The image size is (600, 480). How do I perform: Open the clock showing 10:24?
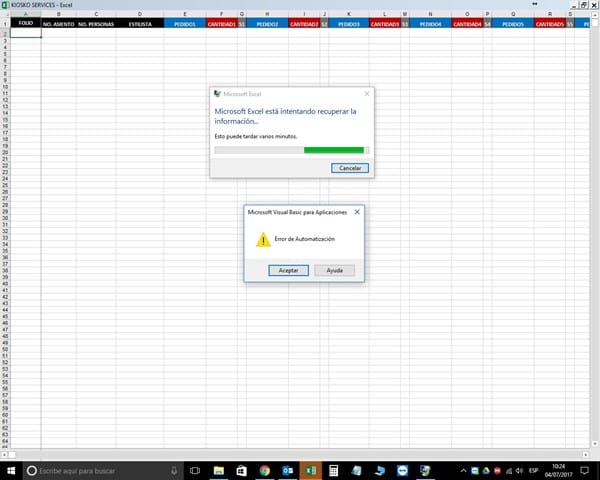click(559, 470)
